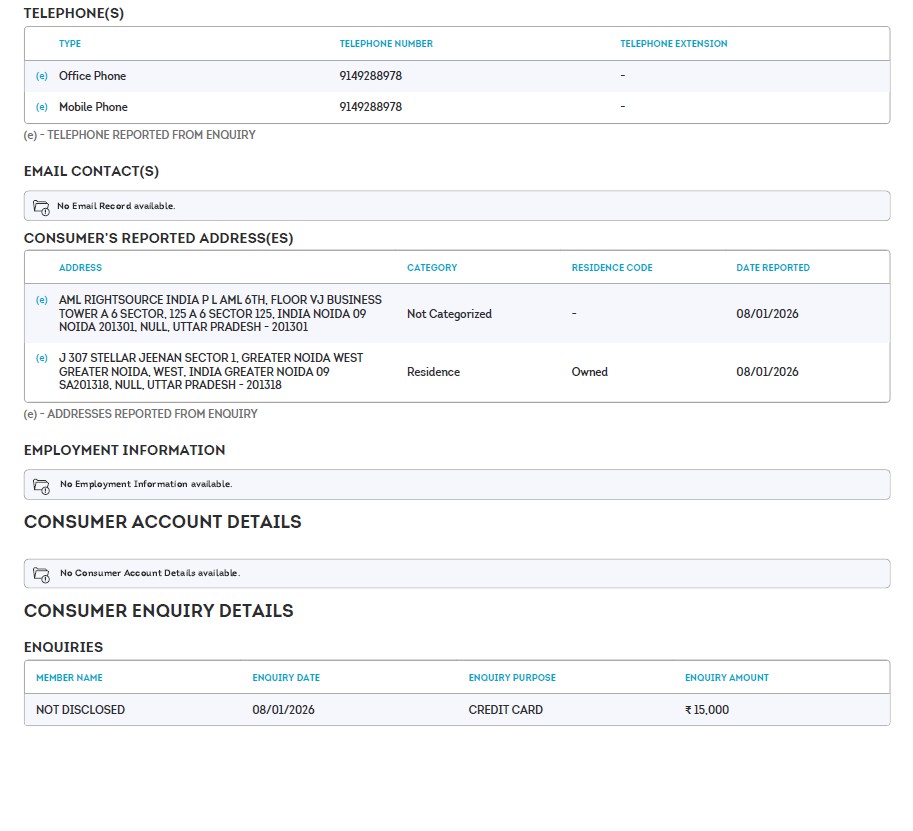Click the folder icon beside No Email Record
This screenshot has width=913, height=831.
point(41,207)
